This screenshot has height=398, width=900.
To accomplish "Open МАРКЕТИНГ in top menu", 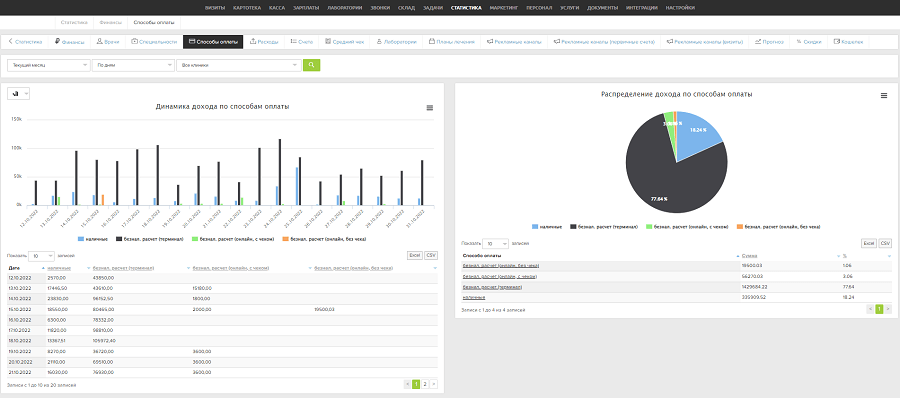I will click(x=504, y=8).
